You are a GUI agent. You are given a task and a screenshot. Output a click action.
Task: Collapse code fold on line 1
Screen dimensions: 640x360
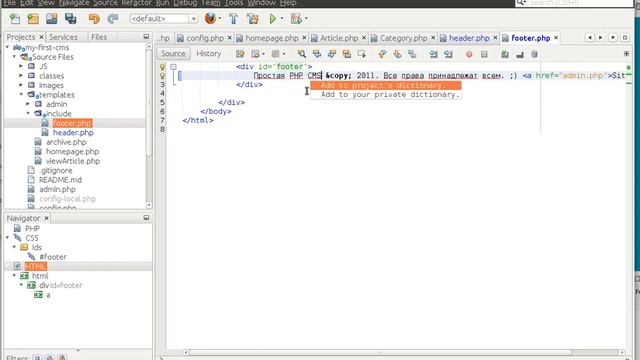click(173, 67)
